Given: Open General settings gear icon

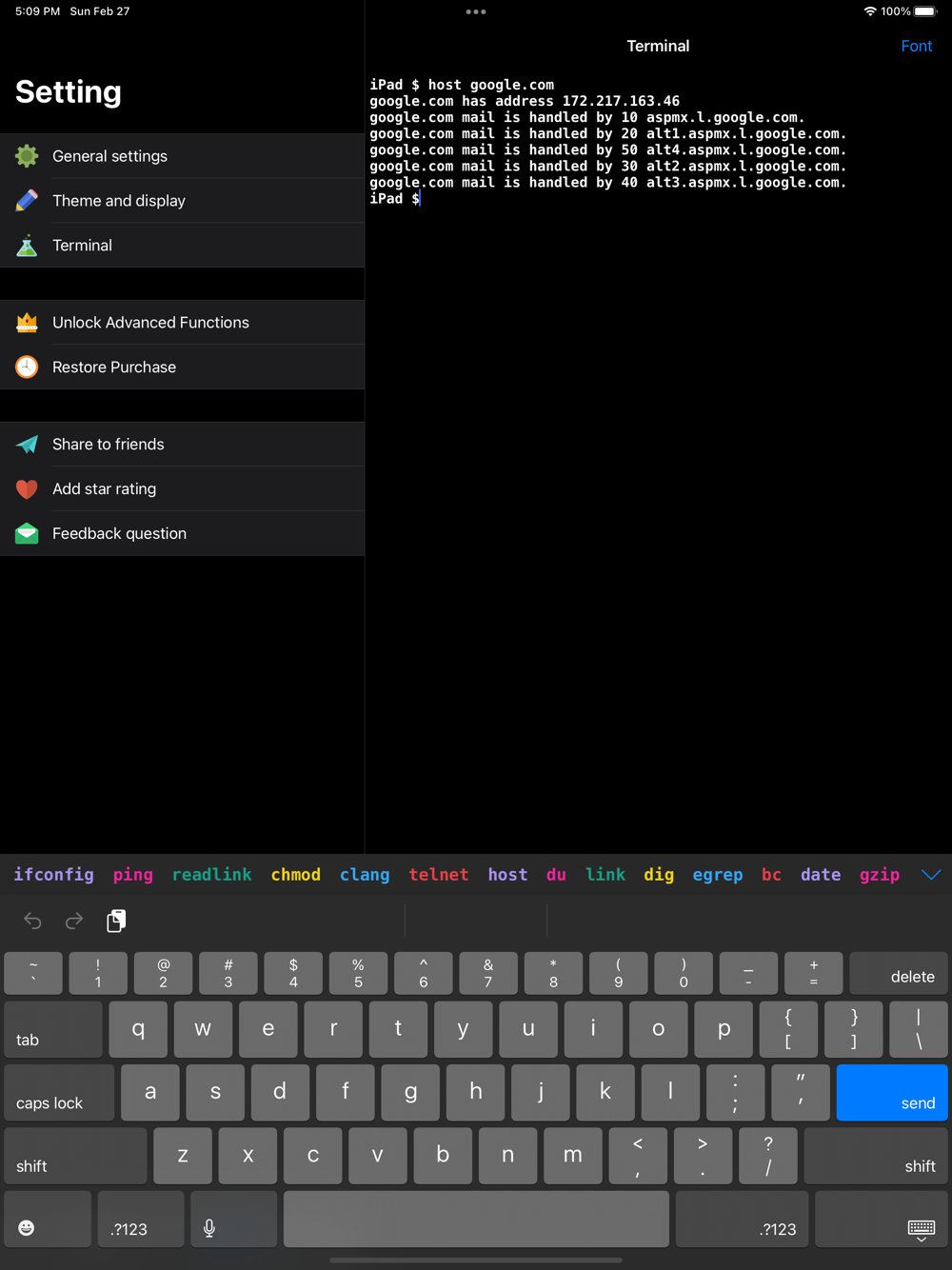Looking at the screenshot, I should click(x=27, y=156).
